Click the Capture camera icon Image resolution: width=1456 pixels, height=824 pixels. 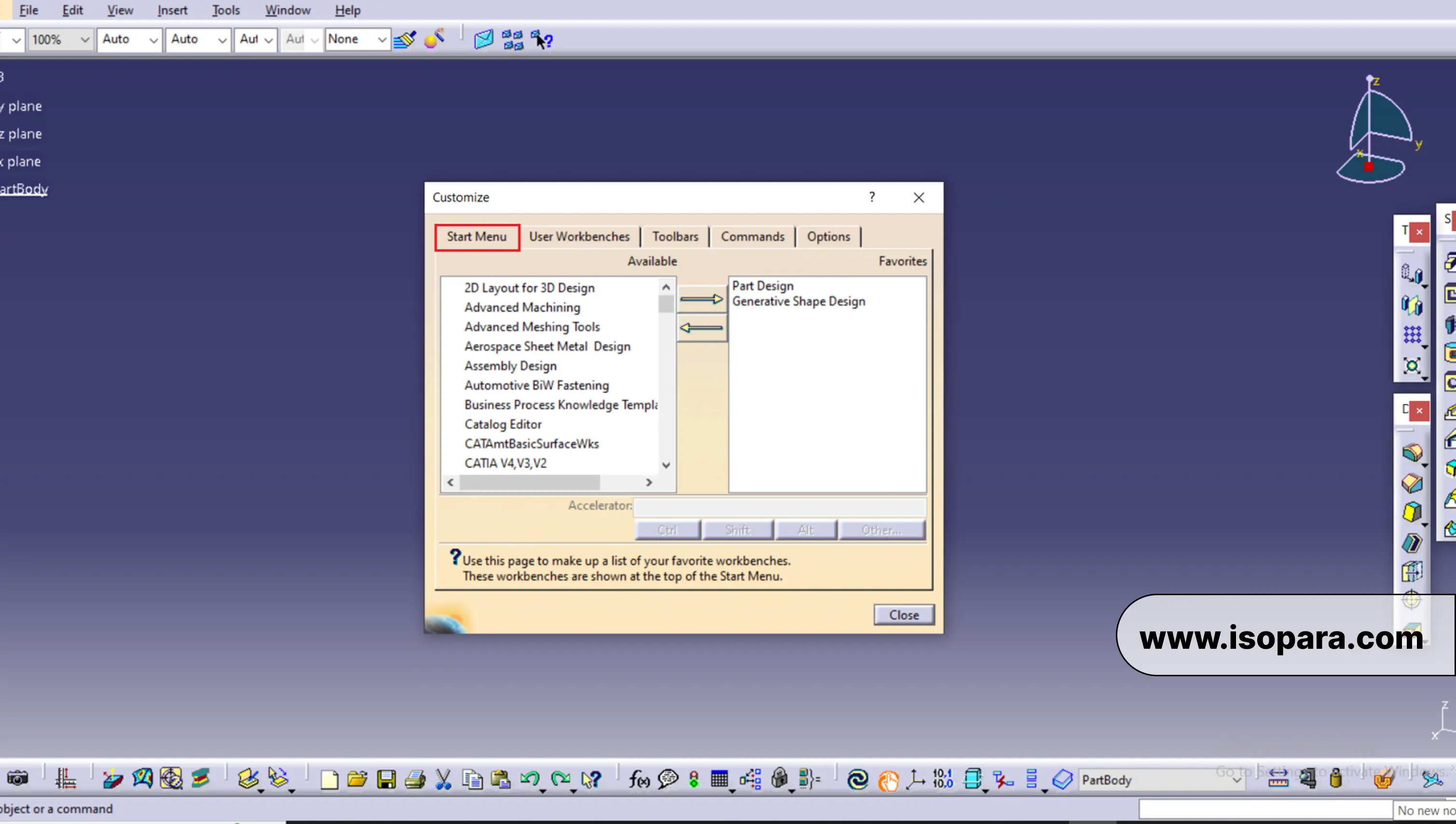(17, 779)
